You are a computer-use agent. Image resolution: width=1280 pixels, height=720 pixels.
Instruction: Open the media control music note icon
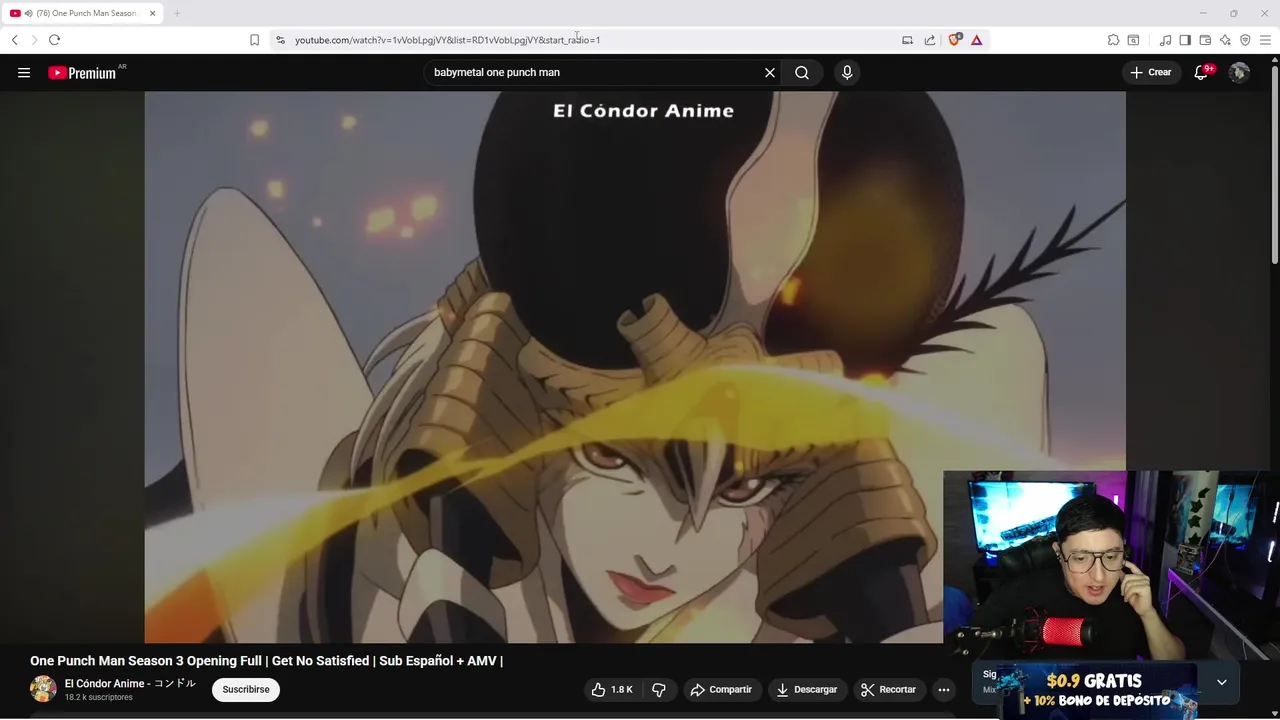click(1165, 40)
